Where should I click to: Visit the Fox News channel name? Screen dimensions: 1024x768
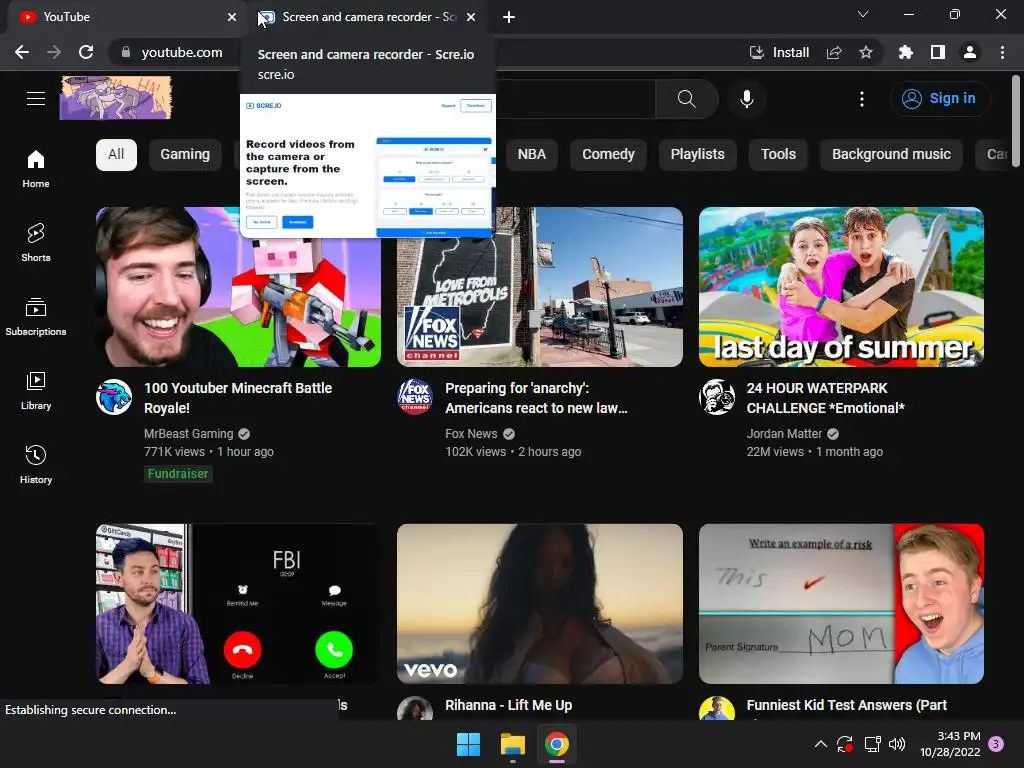pos(471,434)
